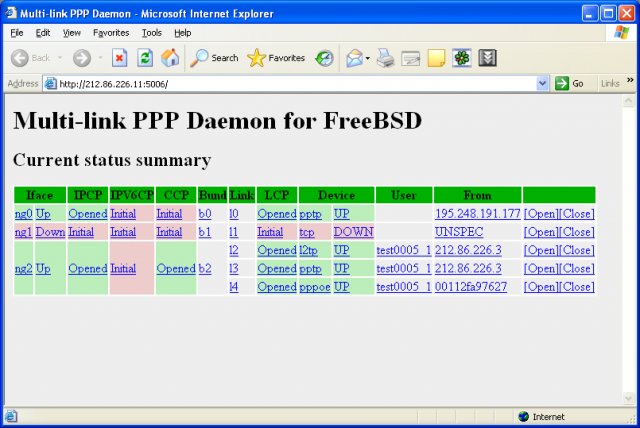Open the Search pane
Viewport: 640px width, 428px height.
coord(214,58)
